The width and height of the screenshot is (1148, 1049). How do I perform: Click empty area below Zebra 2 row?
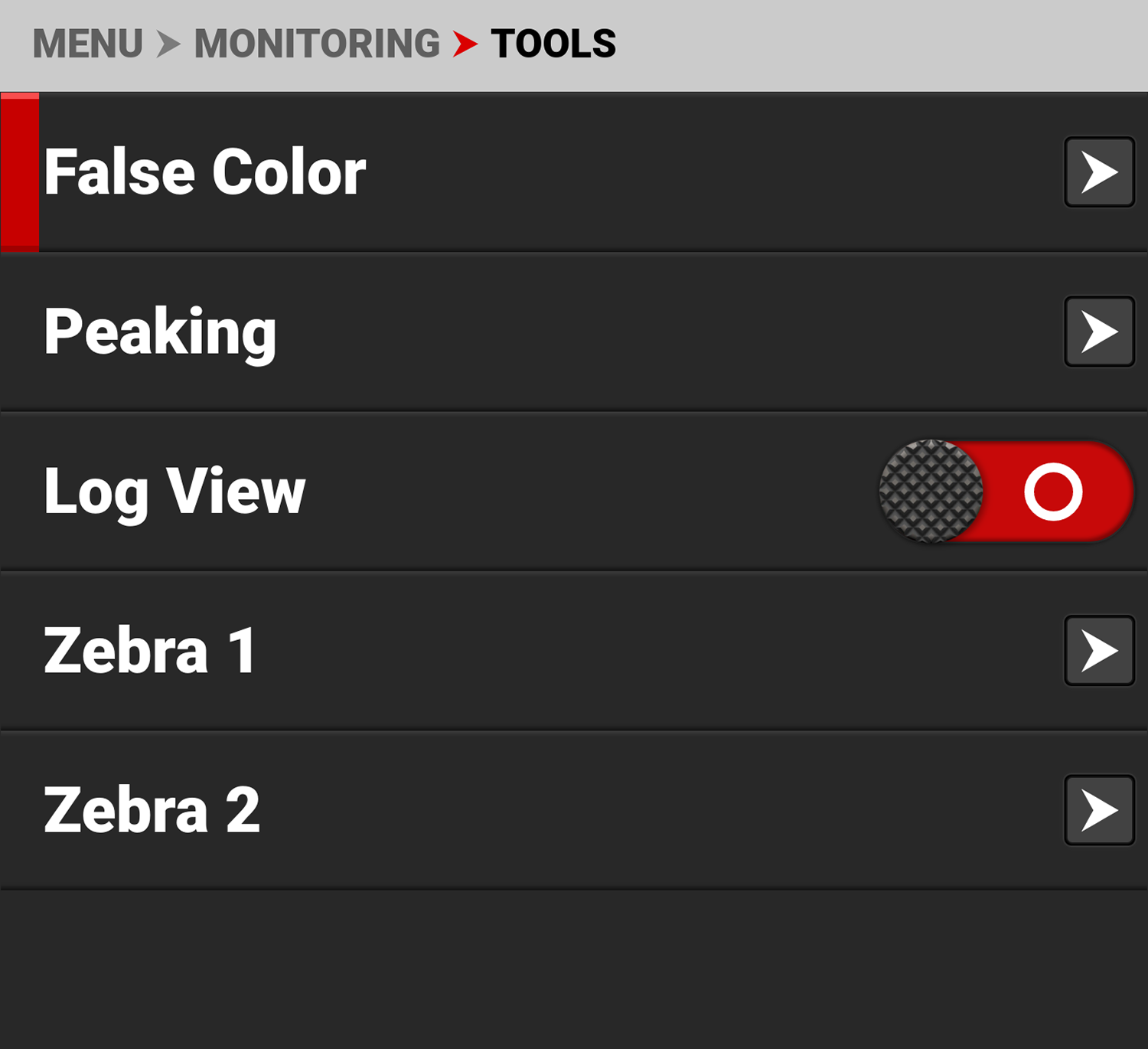coord(574,969)
